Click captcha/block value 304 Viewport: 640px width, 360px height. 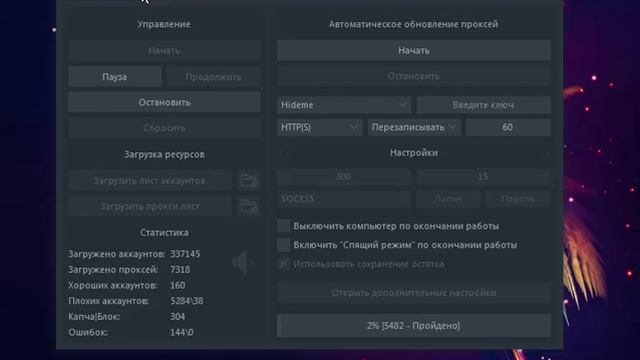(178, 316)
